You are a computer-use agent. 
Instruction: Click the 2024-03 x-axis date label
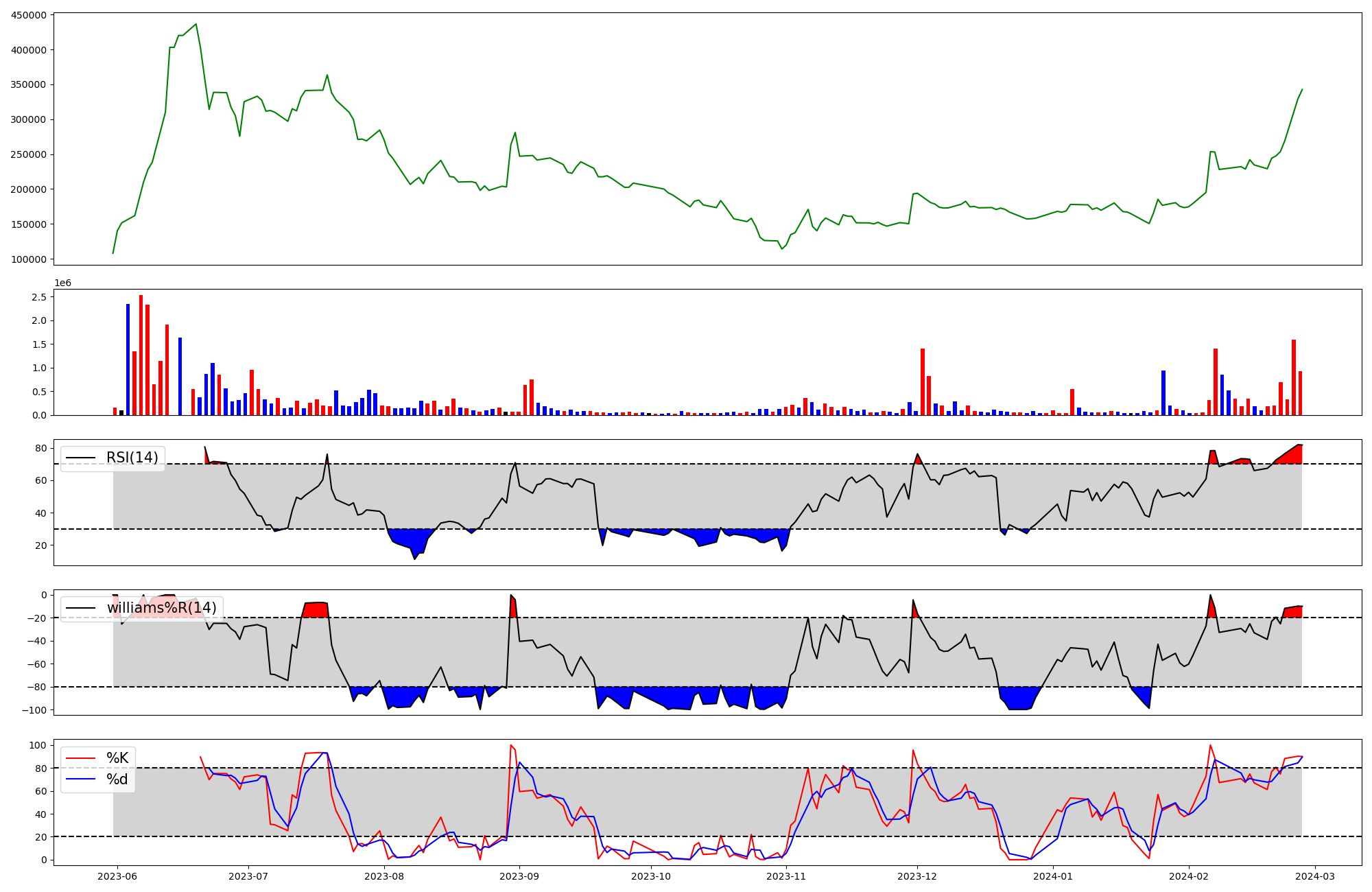1314,876
